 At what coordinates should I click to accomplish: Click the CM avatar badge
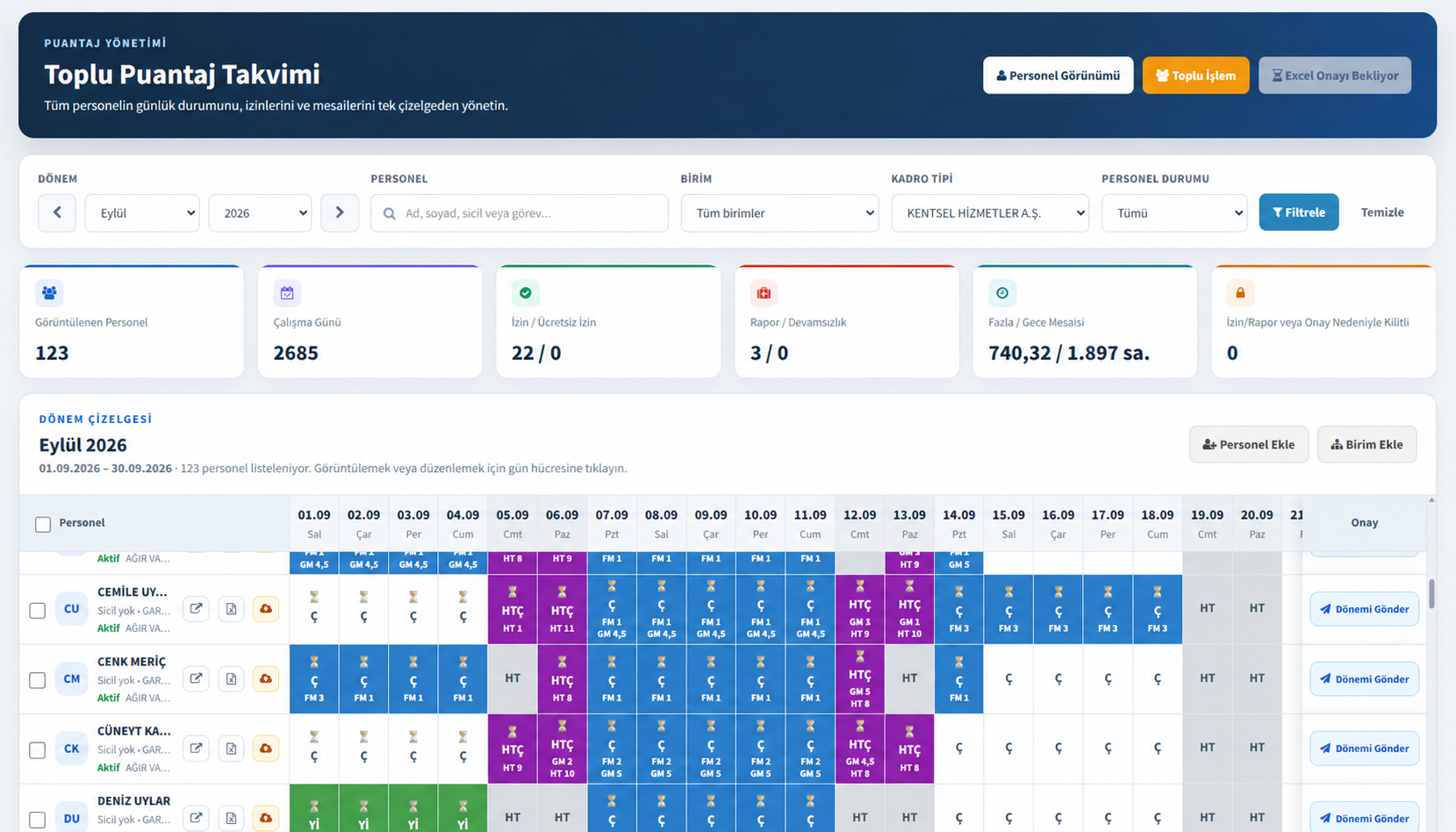[x=72, y=678]
